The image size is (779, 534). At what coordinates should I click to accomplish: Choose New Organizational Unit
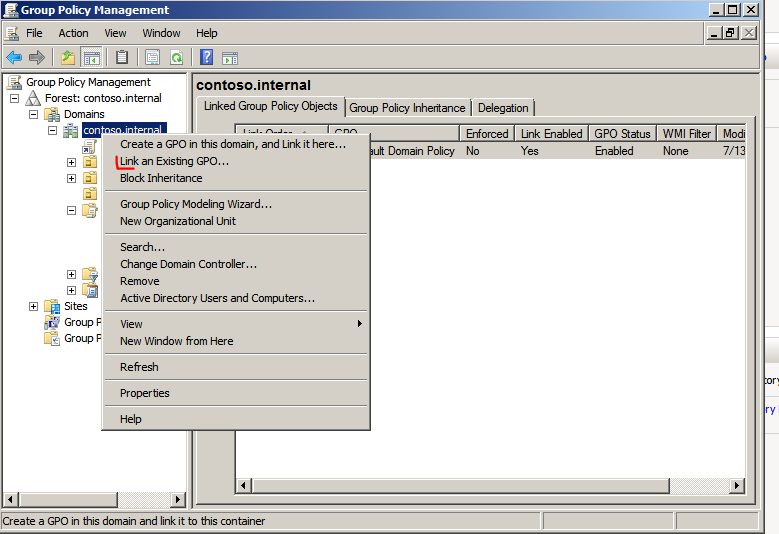coord(236,221)
